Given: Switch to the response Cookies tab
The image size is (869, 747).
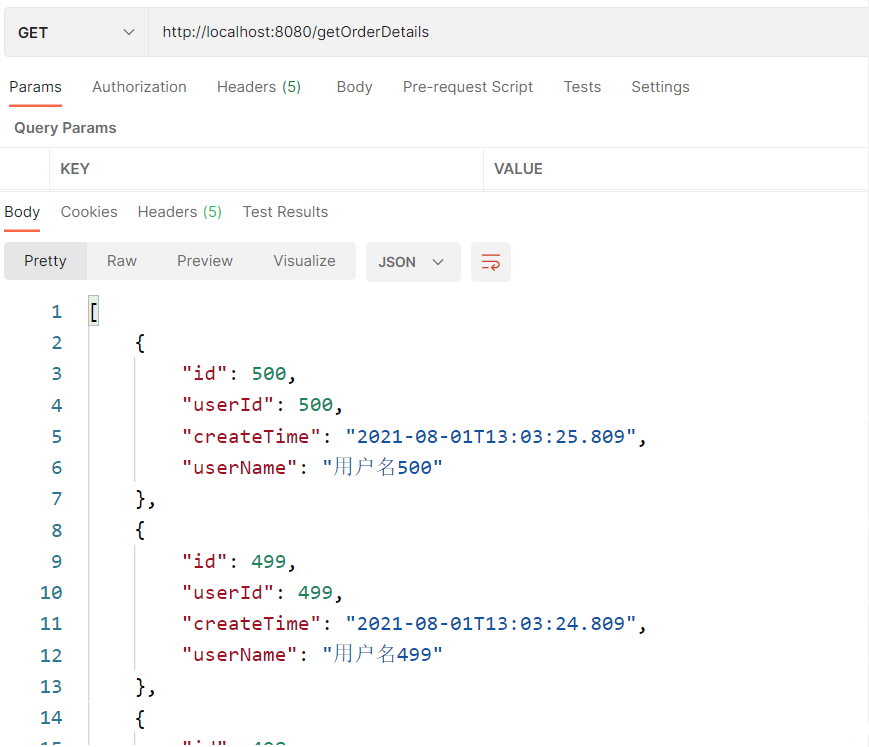Looking at the screenshot, I should coord(89,212).
